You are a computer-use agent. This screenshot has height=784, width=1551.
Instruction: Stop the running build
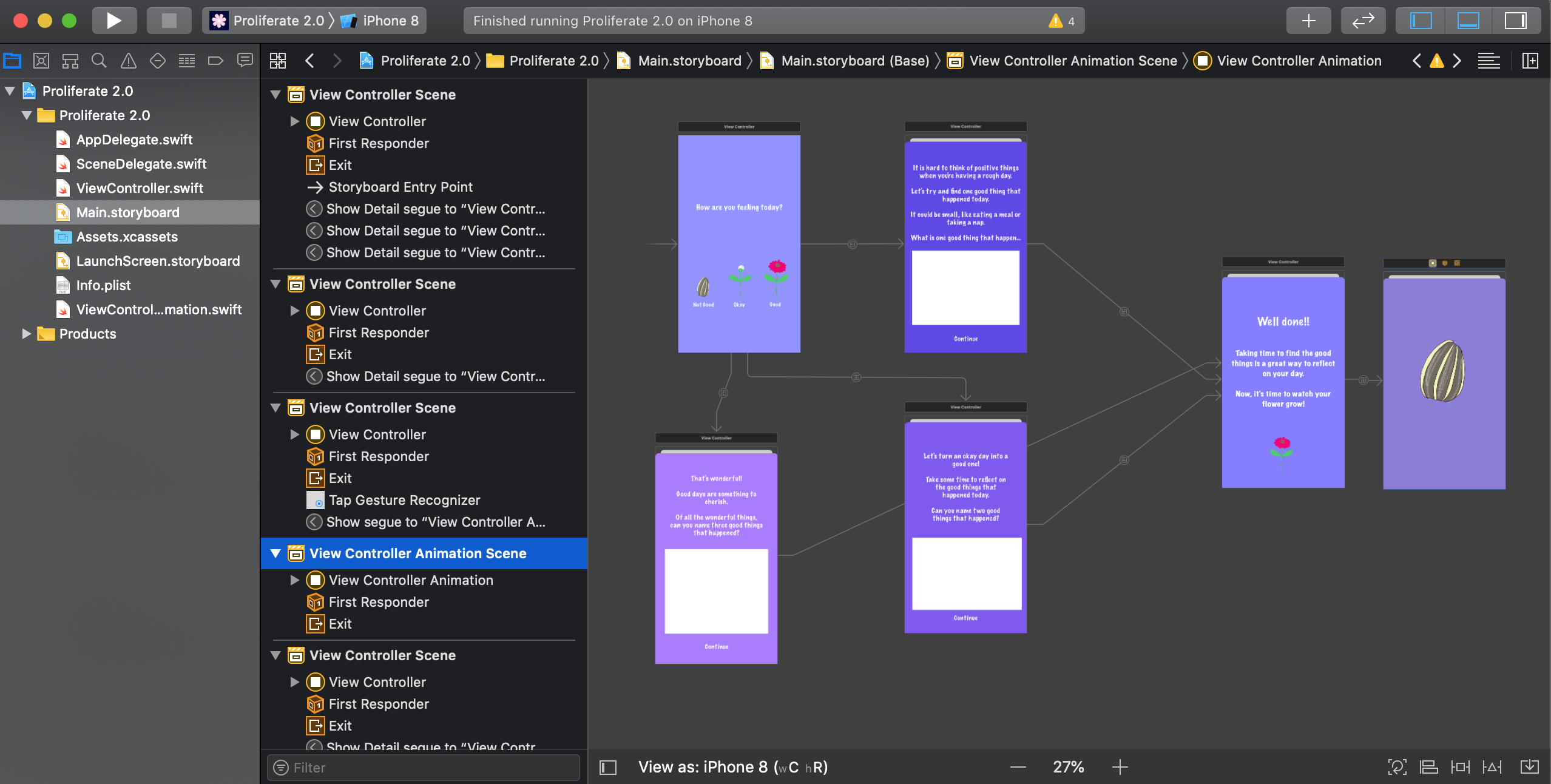pos(169,21)
